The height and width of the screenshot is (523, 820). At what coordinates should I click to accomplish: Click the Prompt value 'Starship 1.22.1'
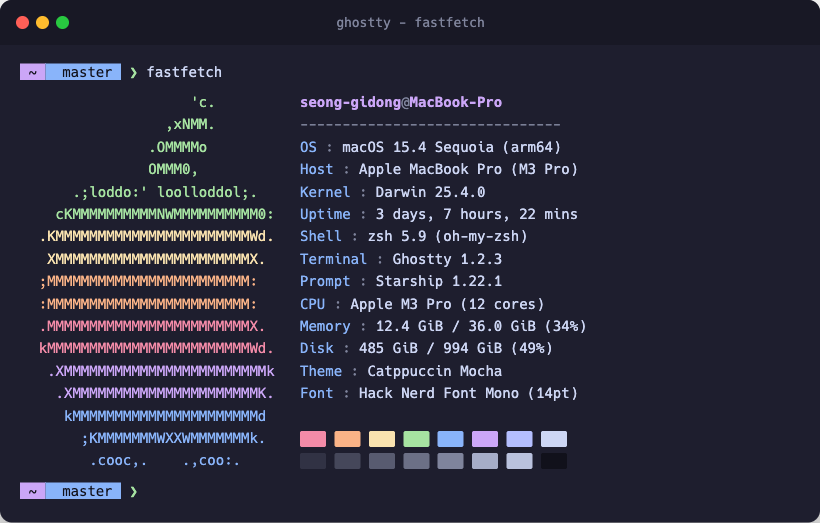439,281
